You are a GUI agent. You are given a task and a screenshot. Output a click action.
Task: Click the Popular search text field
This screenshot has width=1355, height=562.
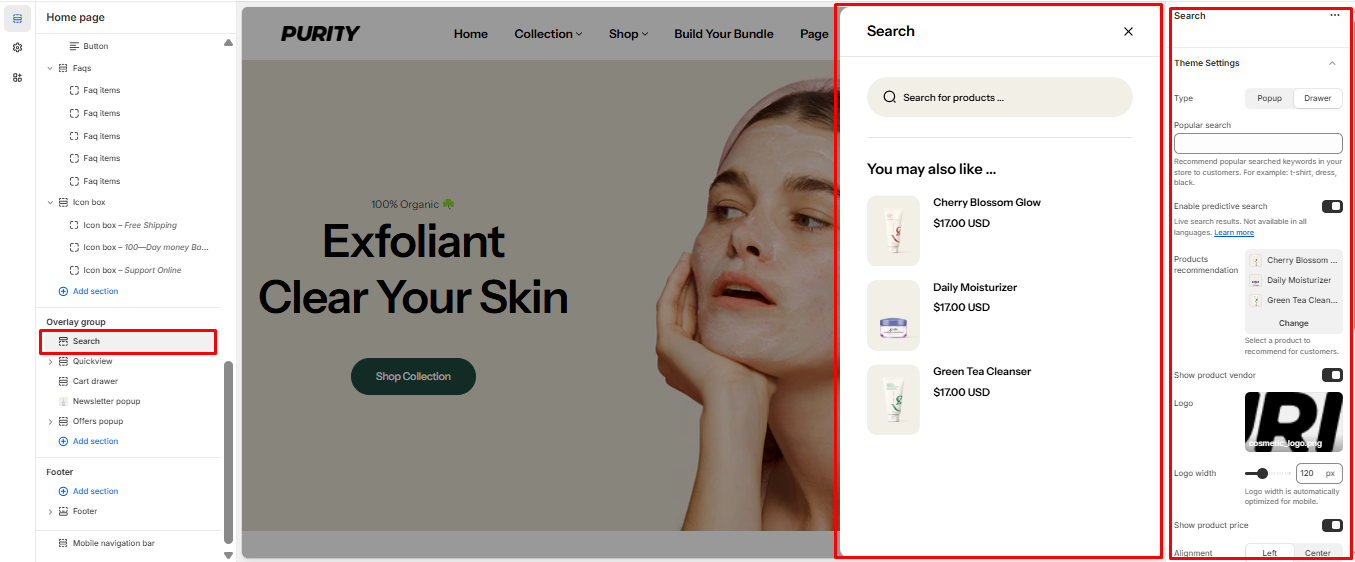point(1257,143)
